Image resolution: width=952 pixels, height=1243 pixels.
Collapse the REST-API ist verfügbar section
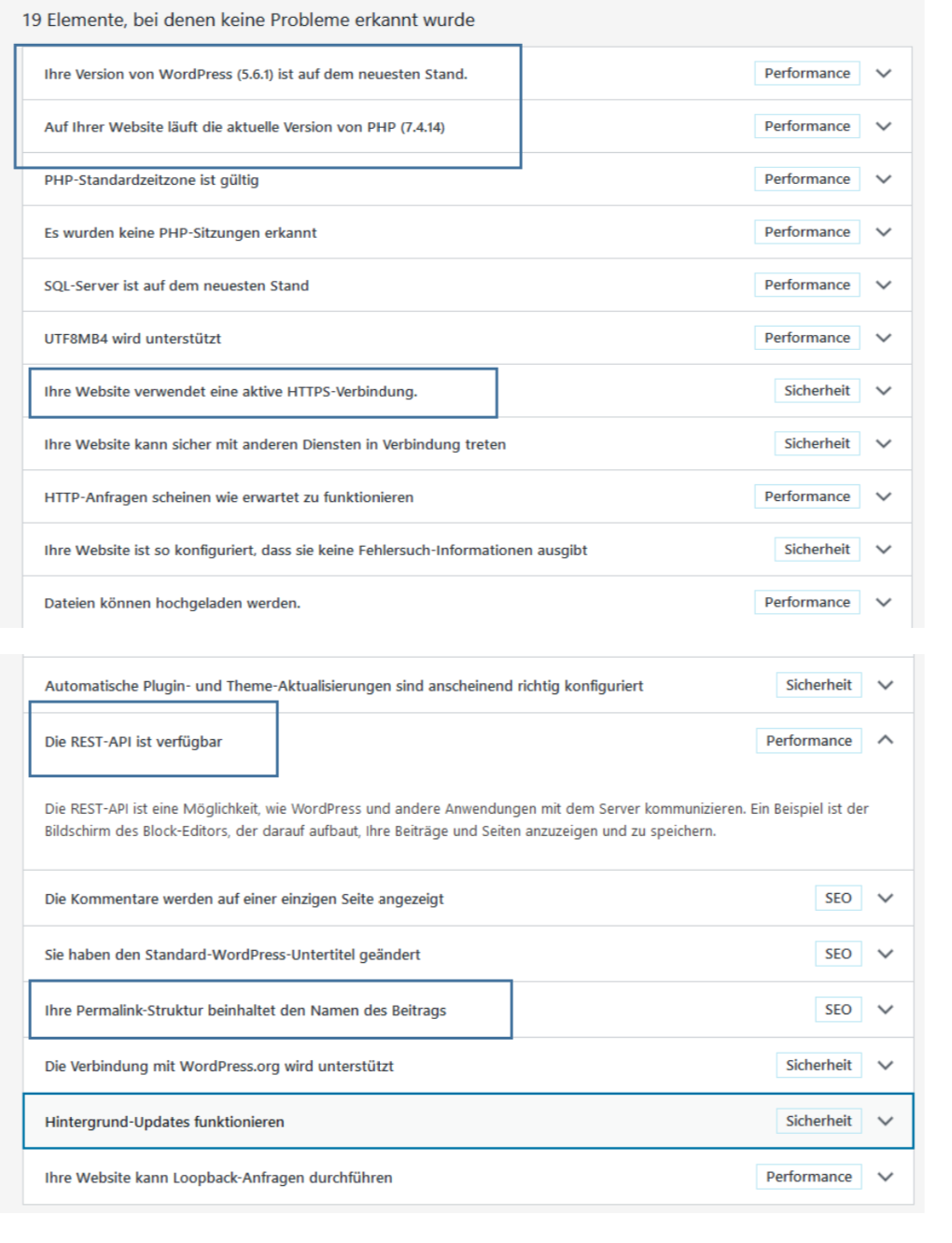885,740
